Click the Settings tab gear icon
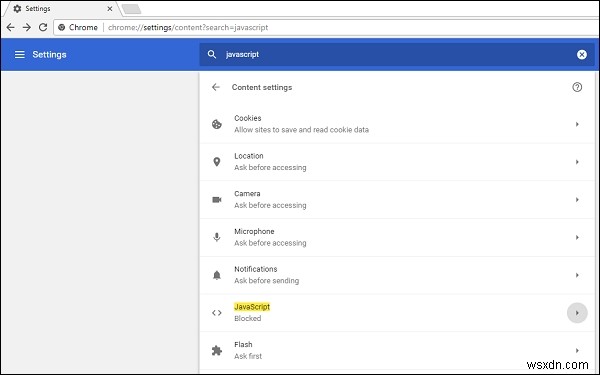 click(17, 8)
